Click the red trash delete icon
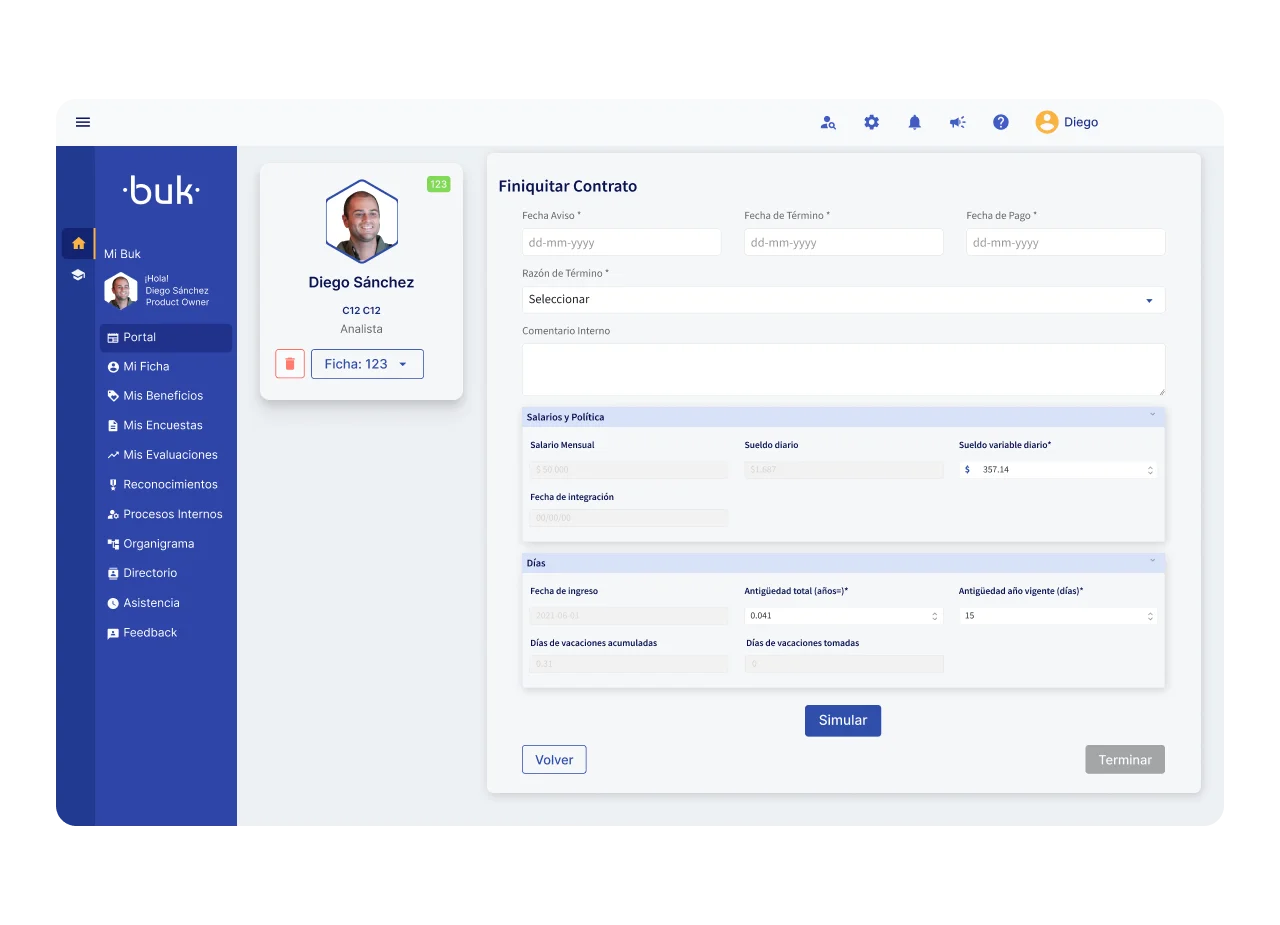Screen dimensions: 1280x925 (x=290, y=364)
